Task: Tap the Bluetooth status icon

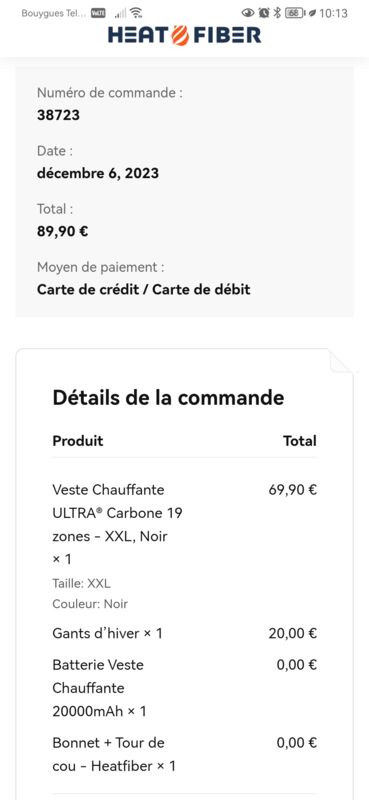Action: pyautogui.click(x=277, y=13)
